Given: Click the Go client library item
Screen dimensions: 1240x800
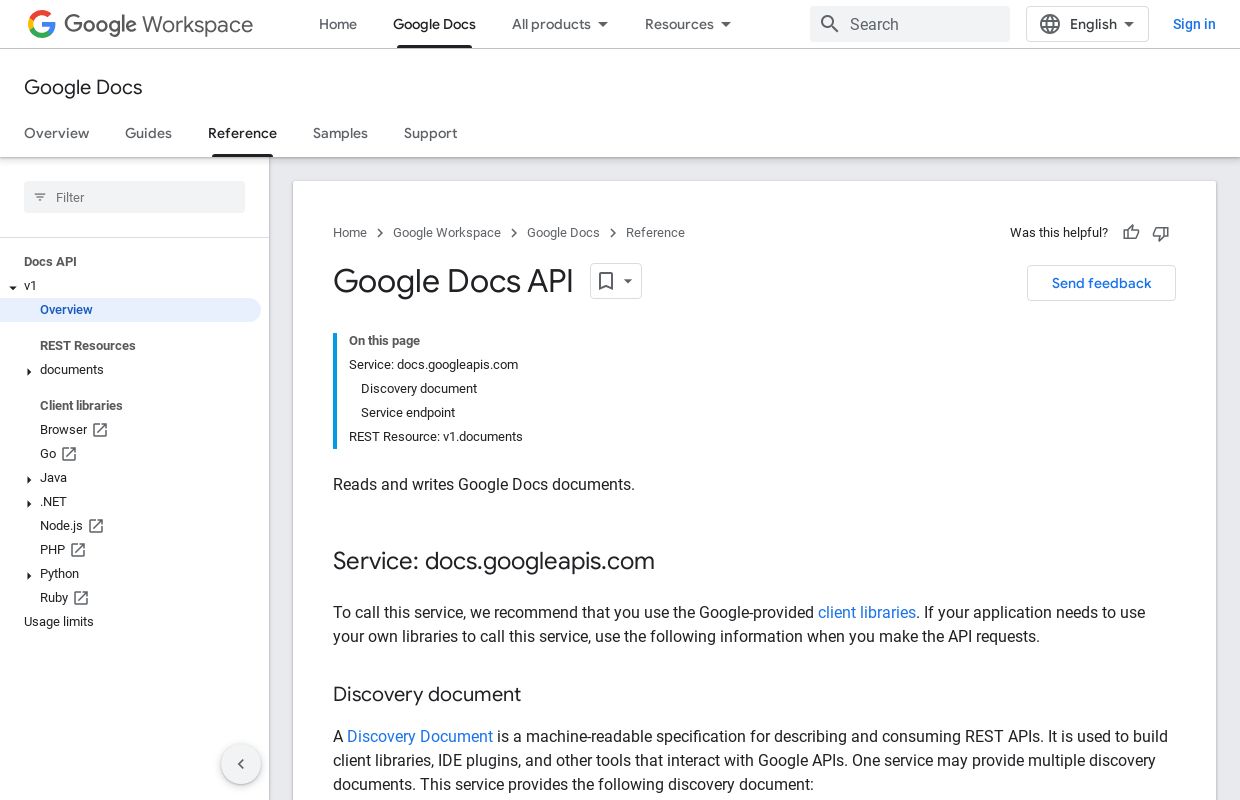Looking at the screenshot, I should [48, 454].
